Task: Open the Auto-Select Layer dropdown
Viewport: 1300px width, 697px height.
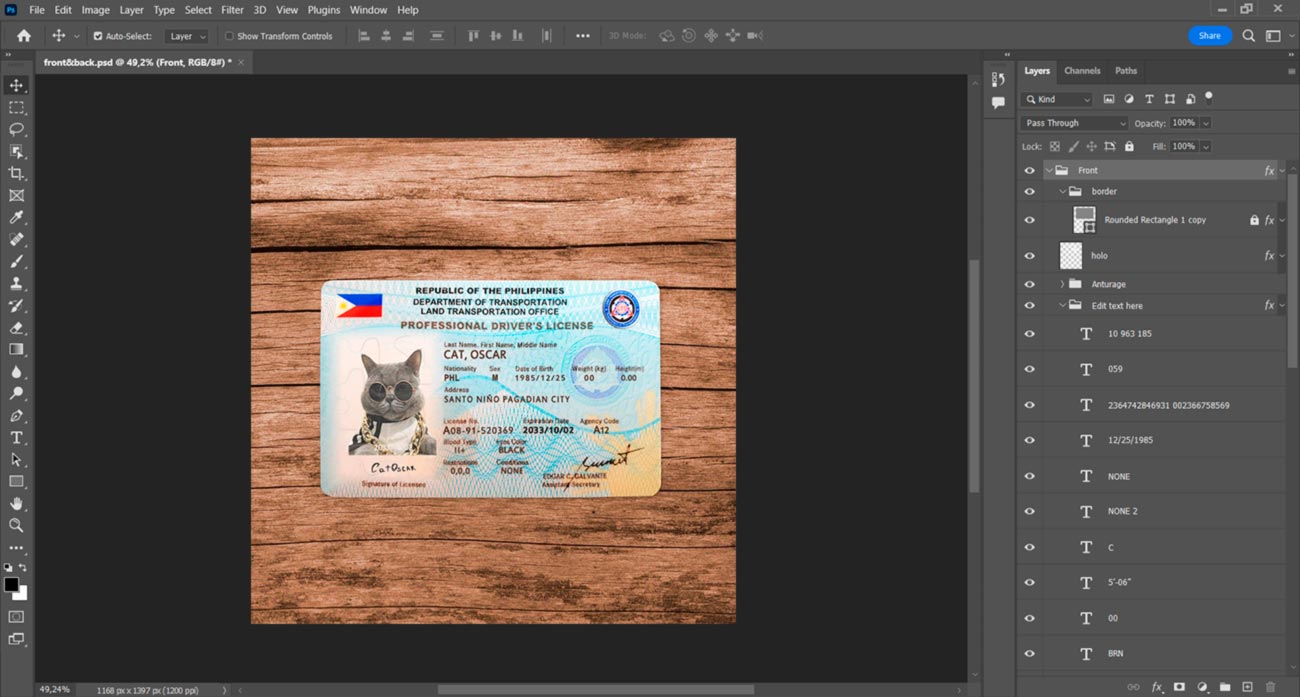Action: click(x=186, y=36)
